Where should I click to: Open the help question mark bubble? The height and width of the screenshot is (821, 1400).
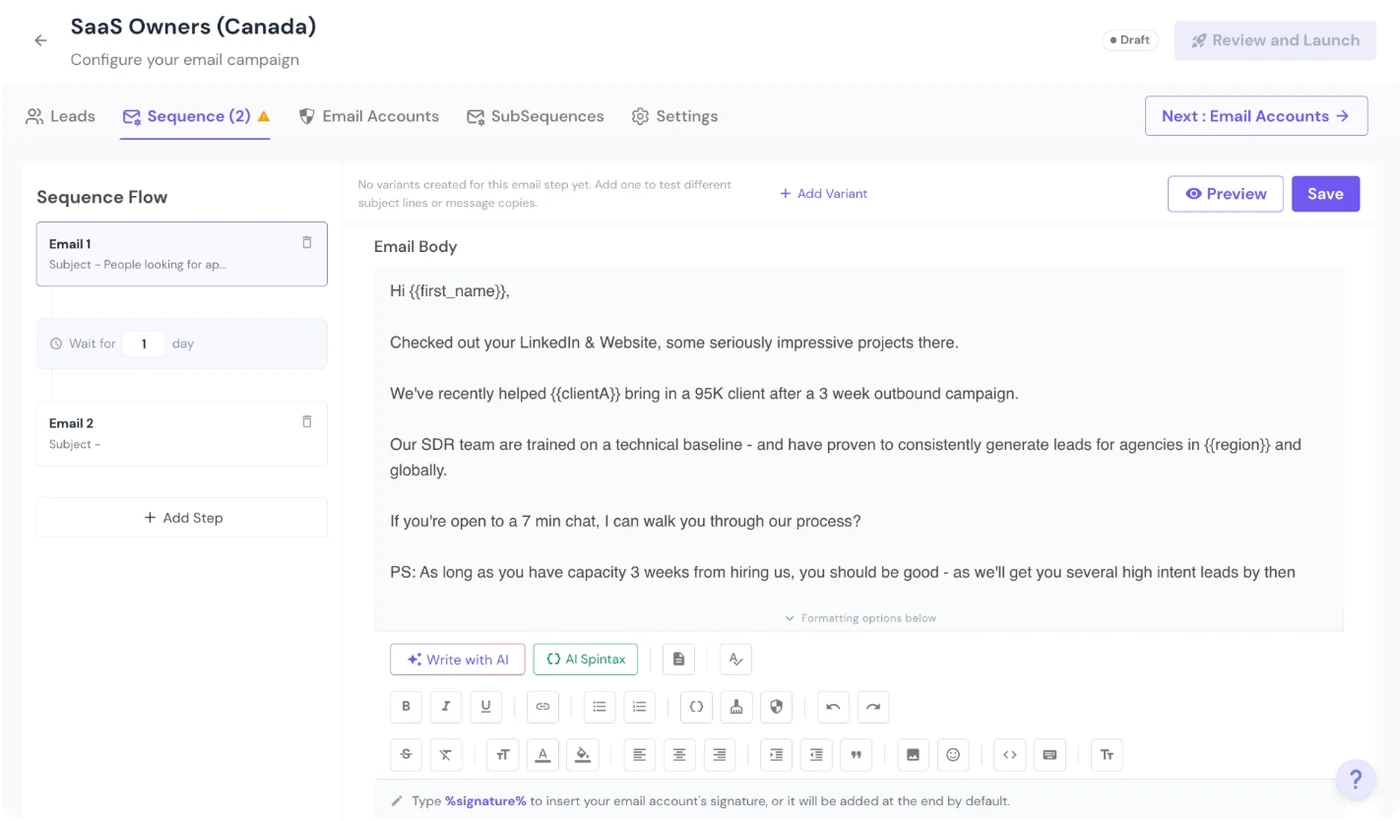[x=1356, y=779]
